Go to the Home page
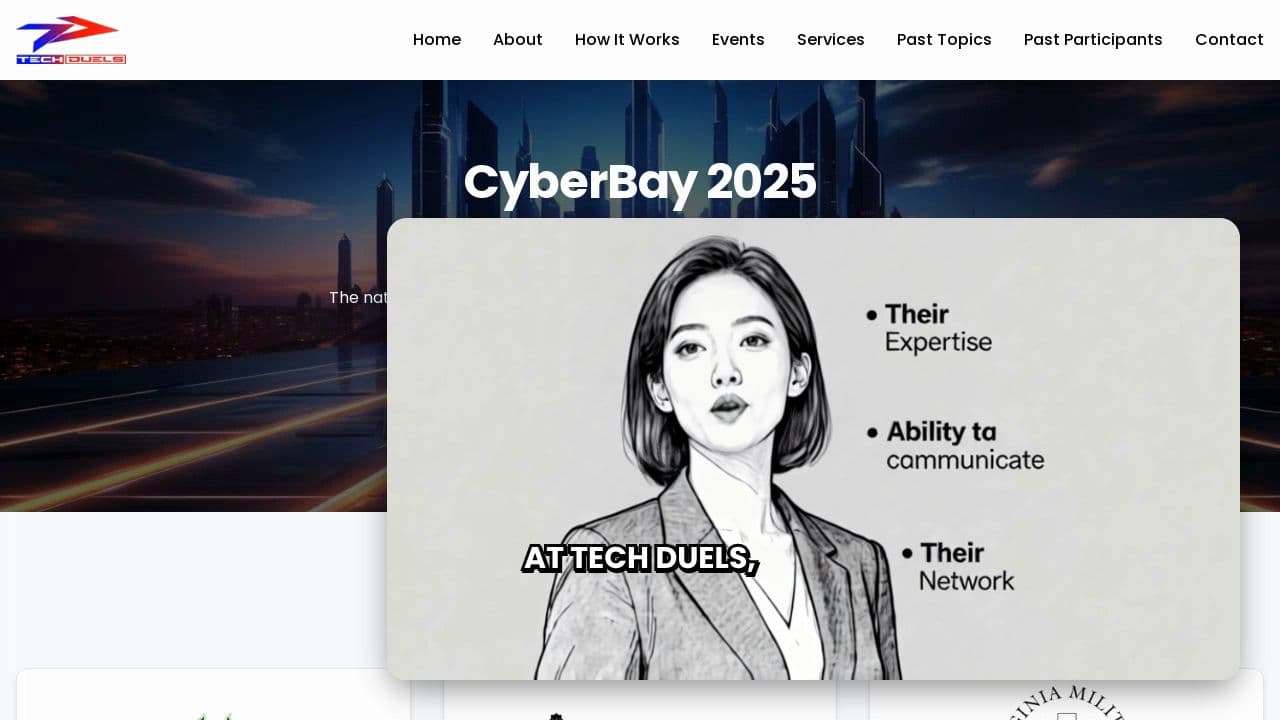The height and width of the screenshot is (720, 1280). [437, 40]
